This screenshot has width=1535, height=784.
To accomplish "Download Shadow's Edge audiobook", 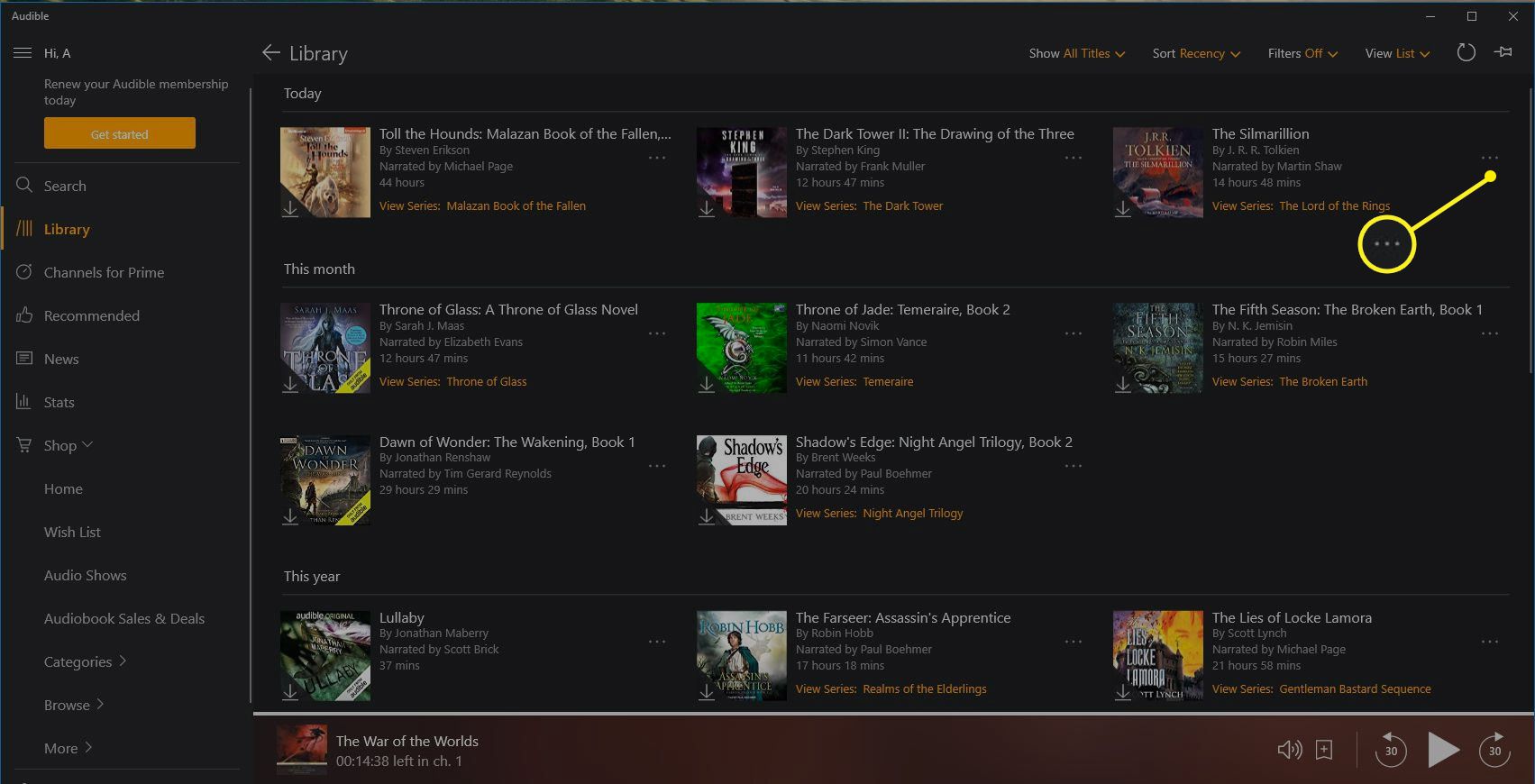I will pyautogui.click(x=707, y=516).
